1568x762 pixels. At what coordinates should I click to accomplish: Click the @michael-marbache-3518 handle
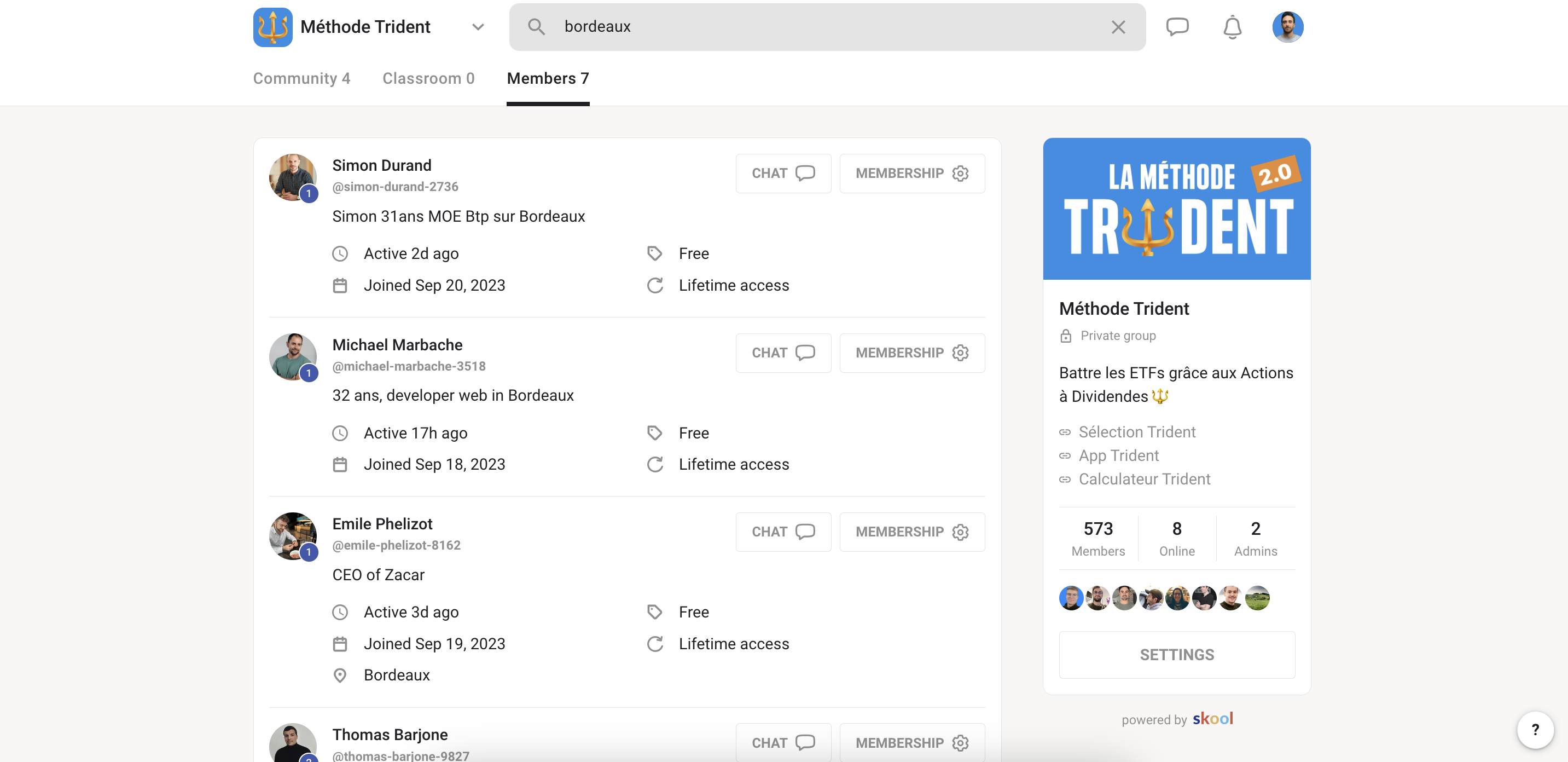(409, 366)
